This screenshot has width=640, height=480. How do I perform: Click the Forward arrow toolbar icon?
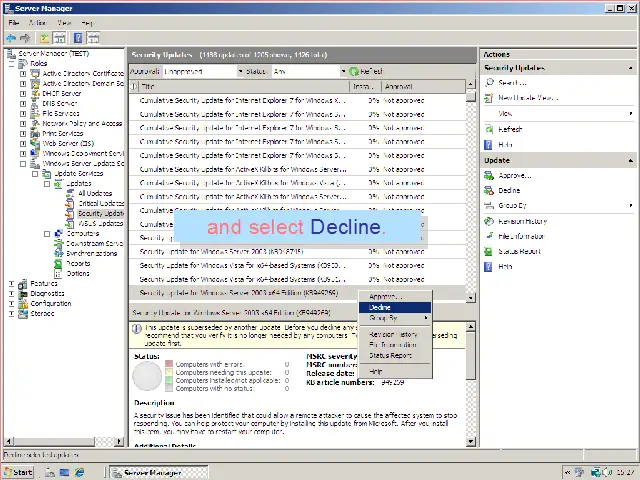click(x=25, y=38)
